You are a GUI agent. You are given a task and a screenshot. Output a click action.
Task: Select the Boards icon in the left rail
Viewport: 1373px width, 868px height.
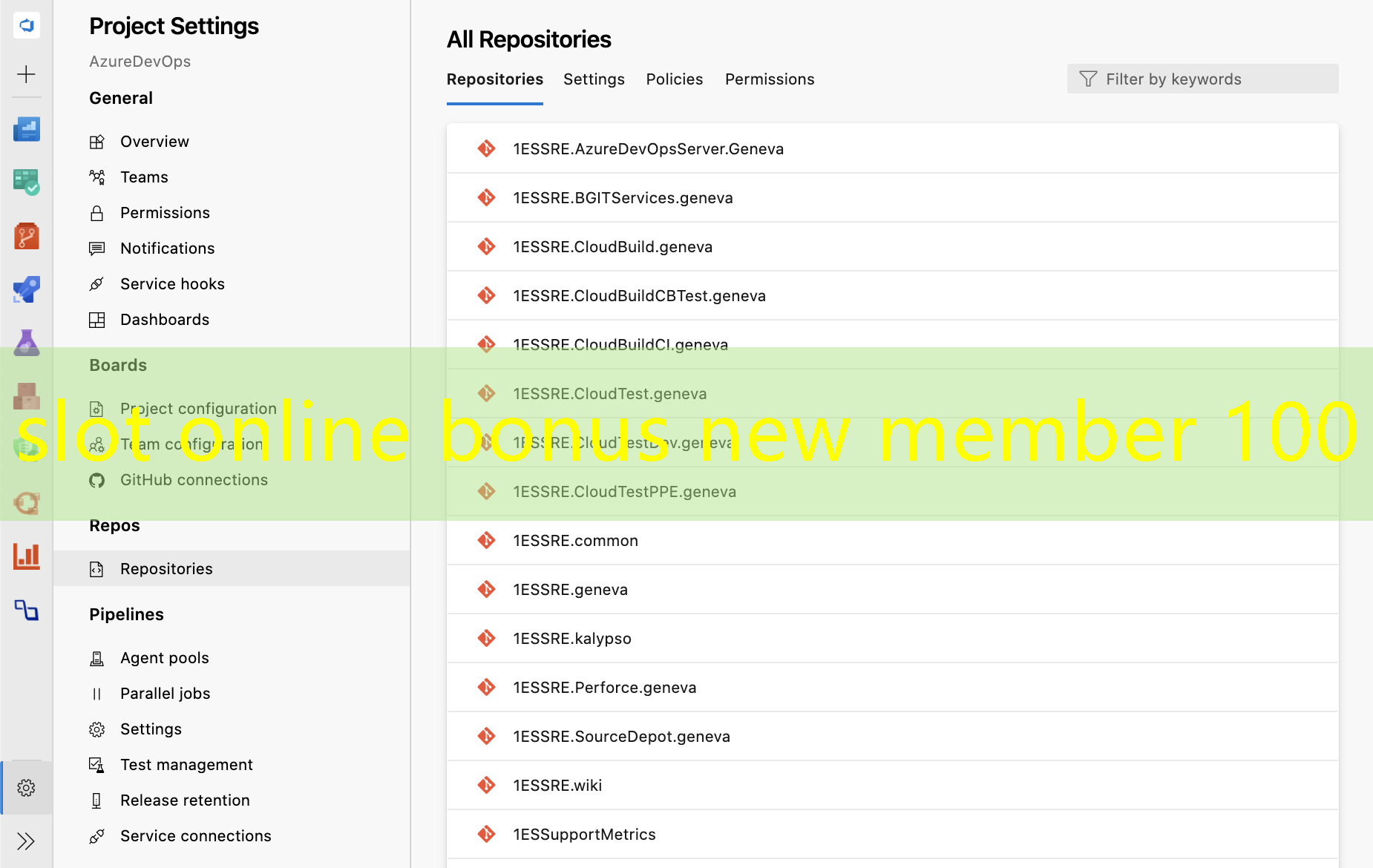27,182
